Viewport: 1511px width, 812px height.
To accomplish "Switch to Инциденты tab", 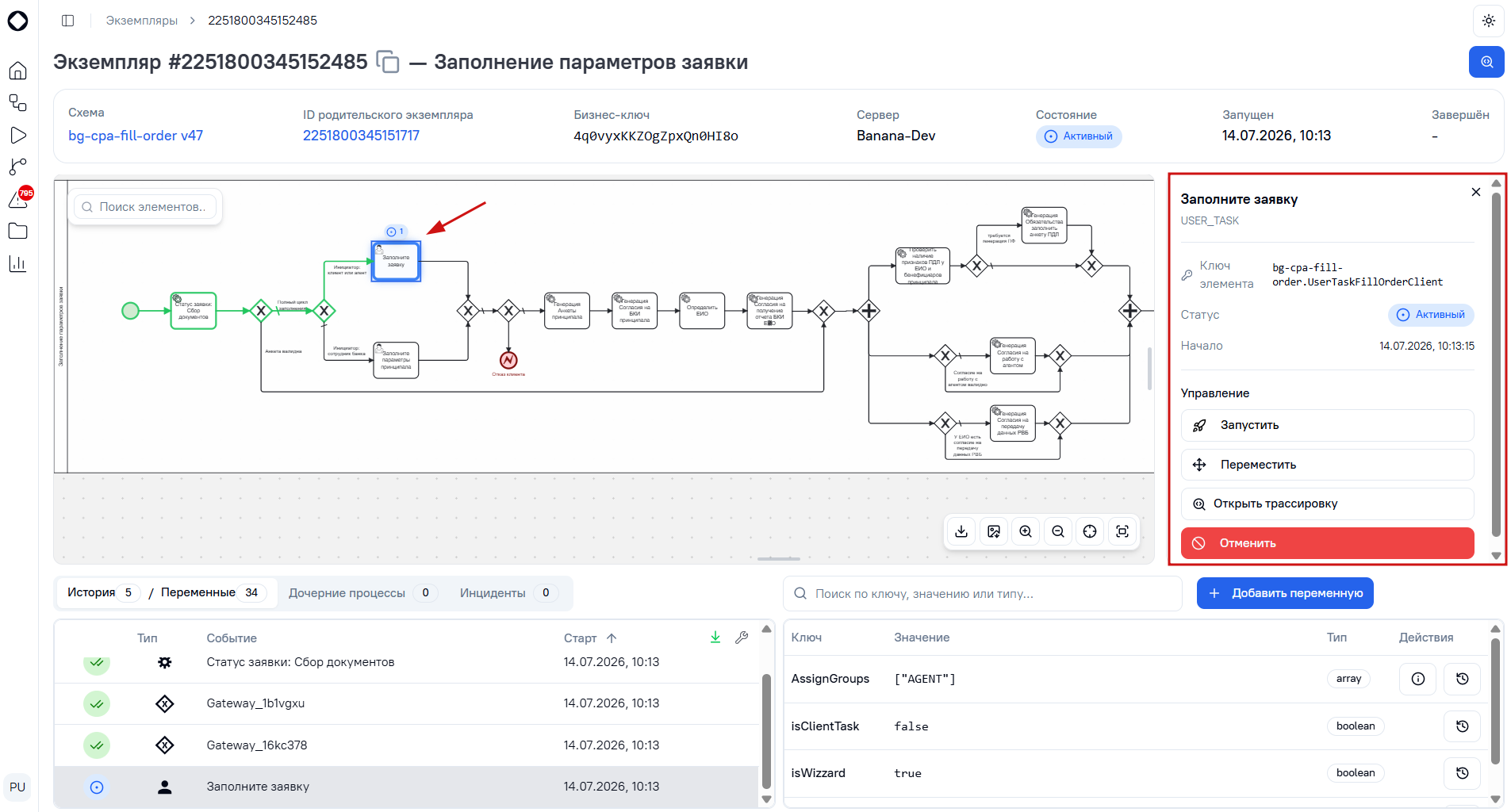I will coord(508,593).
